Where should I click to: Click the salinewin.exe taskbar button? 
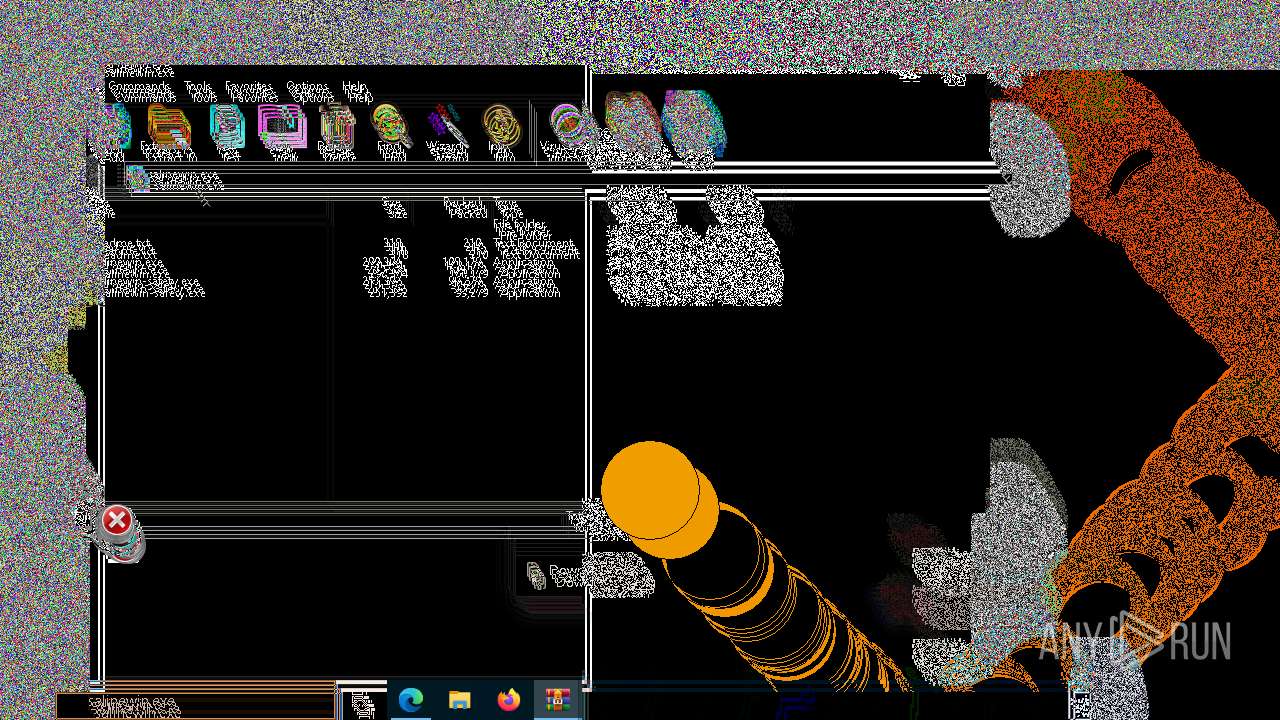click(195, 706)
